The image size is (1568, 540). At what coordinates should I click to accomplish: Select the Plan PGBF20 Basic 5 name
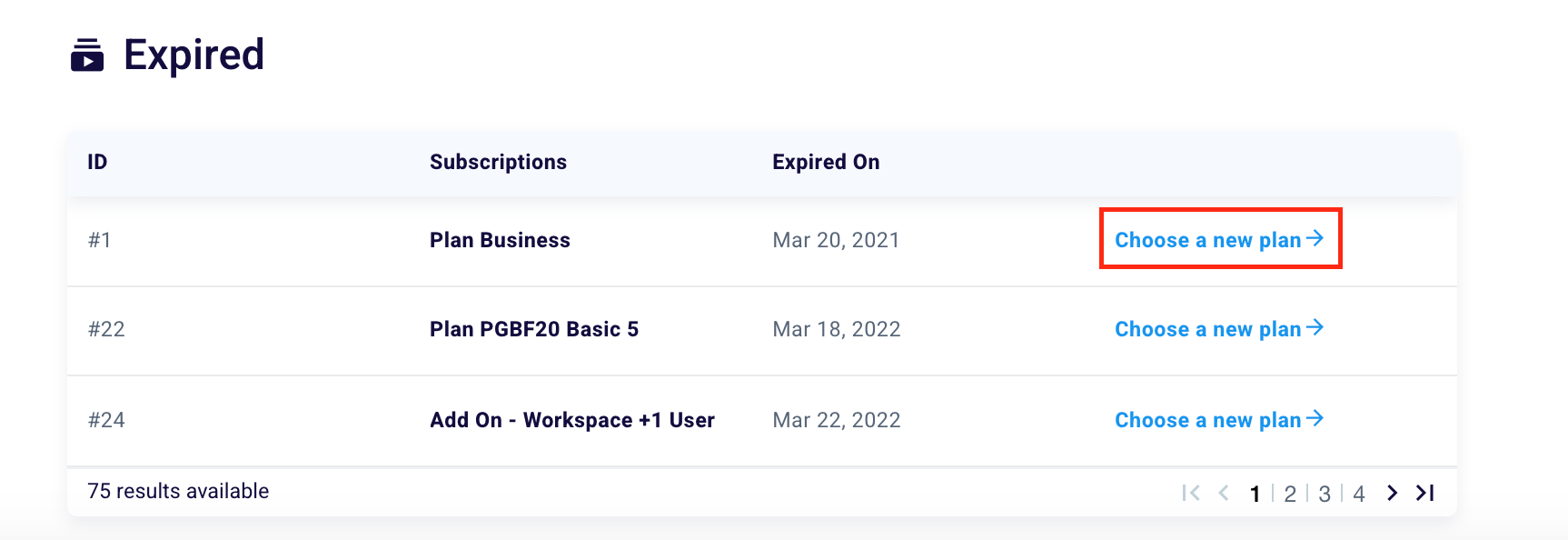tap(534, 329)
